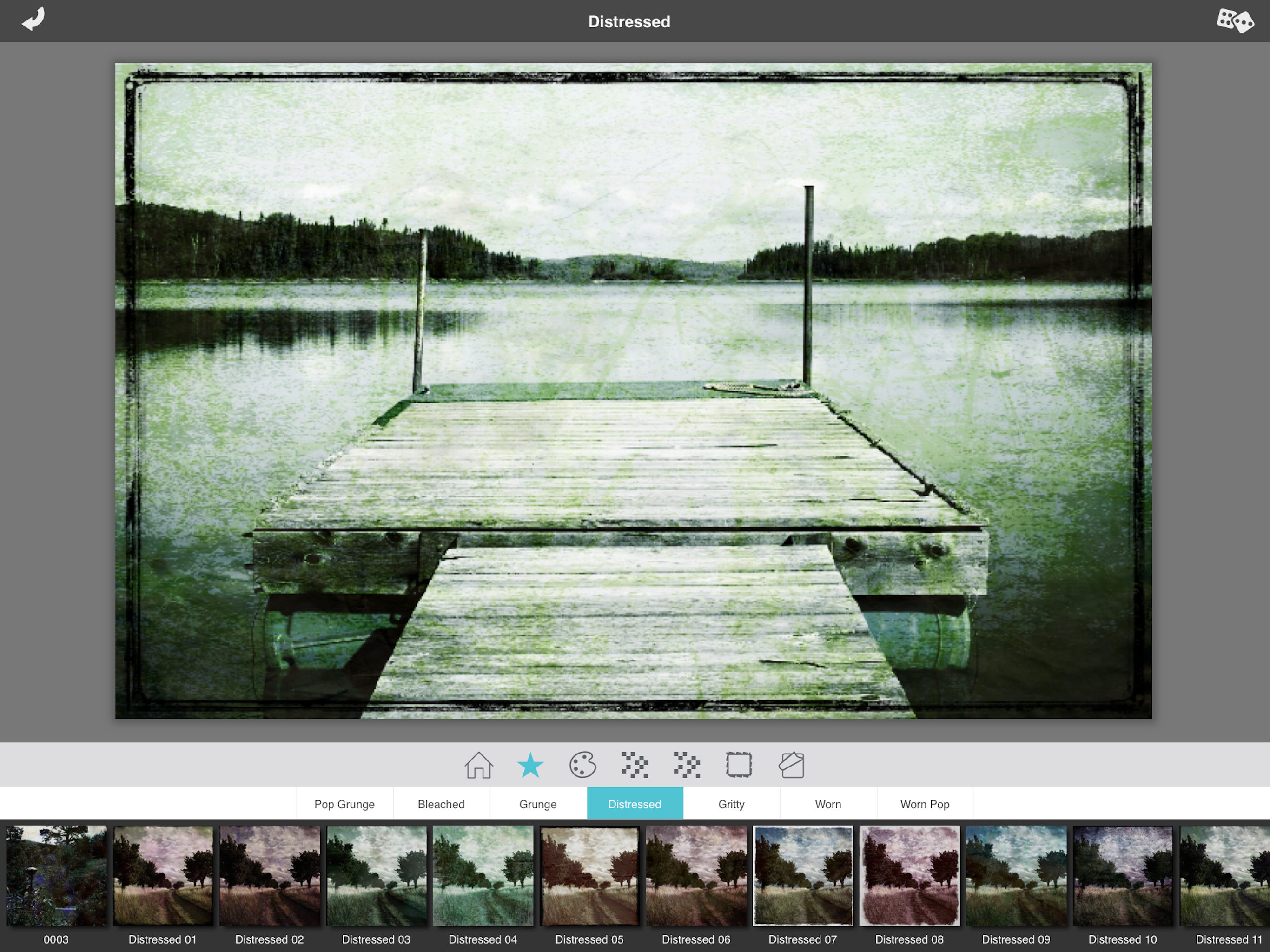
Task: Select the second checkered texture icon
Action: pyautogui.click(x=687, y=765)
